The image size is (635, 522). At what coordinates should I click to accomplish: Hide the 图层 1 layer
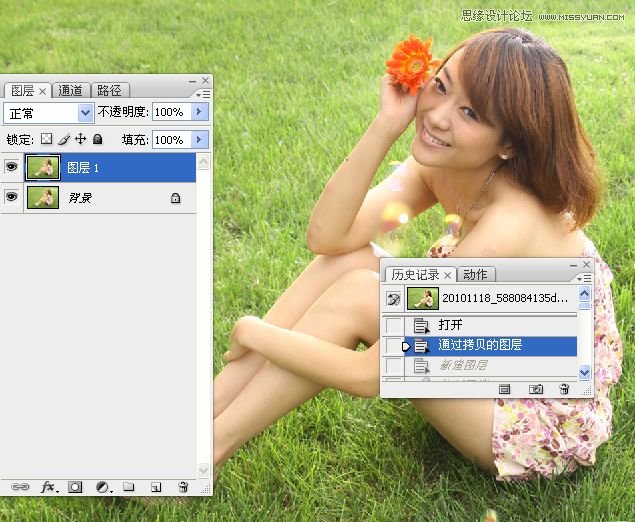pyautogui.click(x=12, y=168)
